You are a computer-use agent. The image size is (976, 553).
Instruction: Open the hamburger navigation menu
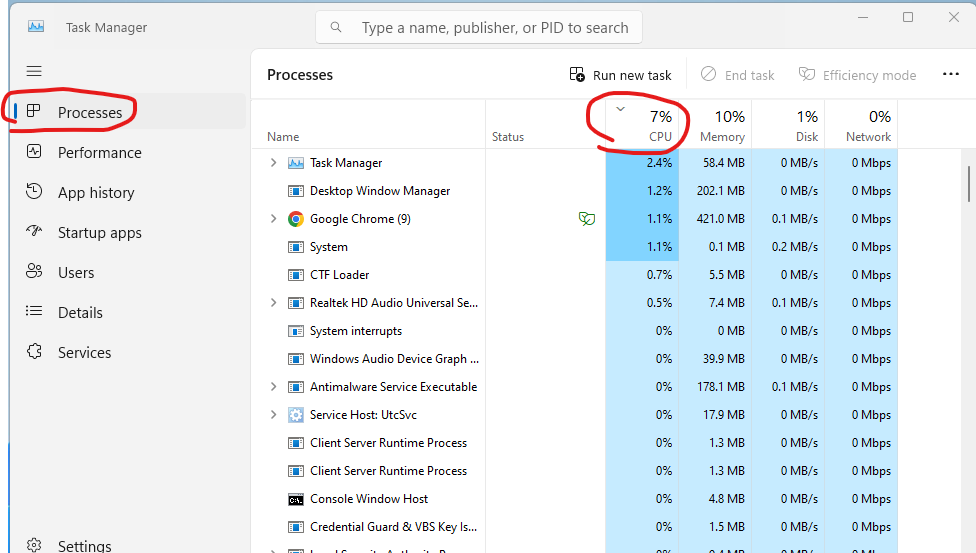tap(34, 71)
